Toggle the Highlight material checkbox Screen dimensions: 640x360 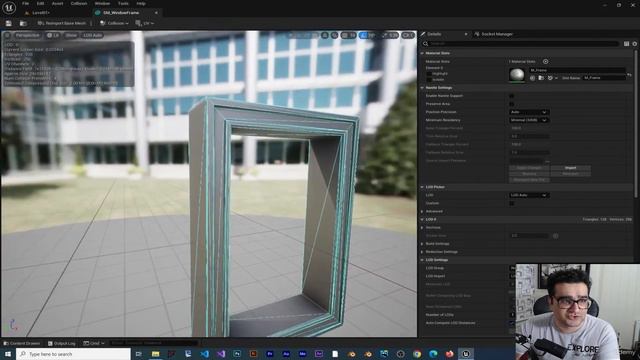click(429, 74)
